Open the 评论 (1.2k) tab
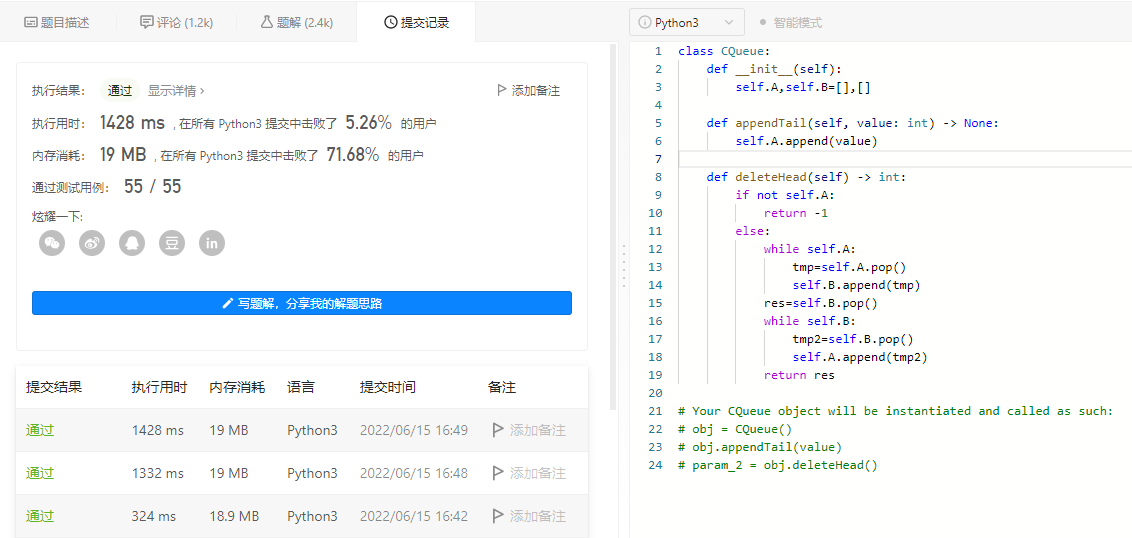 (x=177, y=22)
